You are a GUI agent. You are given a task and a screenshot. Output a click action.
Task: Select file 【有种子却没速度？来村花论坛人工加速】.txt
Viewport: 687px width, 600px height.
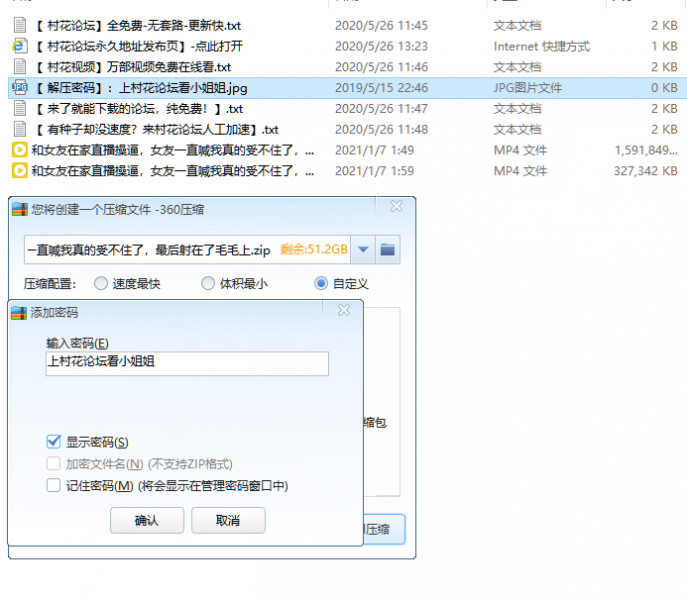pos(156,129)
